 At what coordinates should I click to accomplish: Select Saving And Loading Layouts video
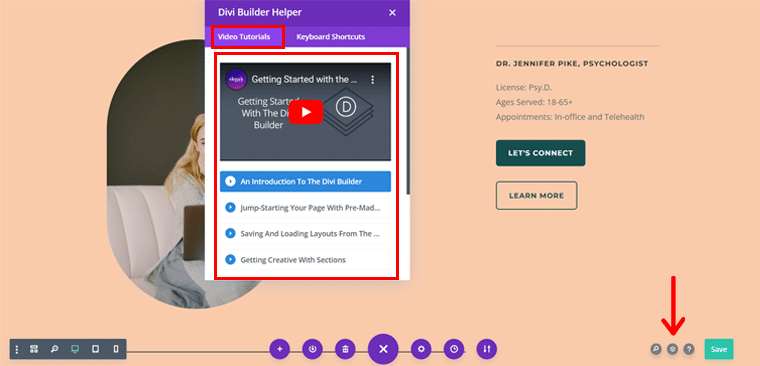(305, 234)
